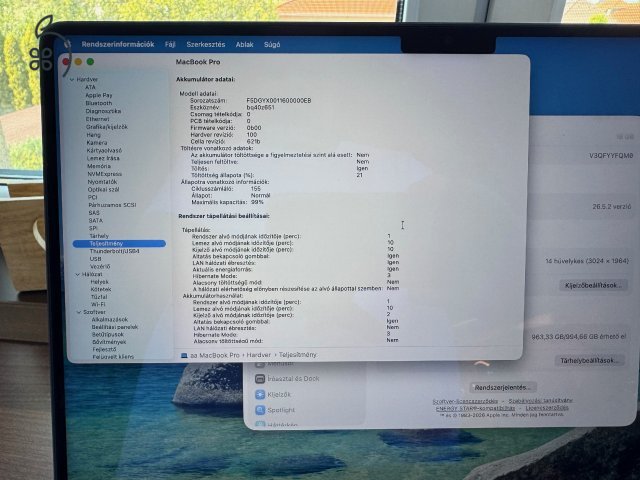Select NVMExpress in the sidebar
The height and width of the screenshot is (480, 640).
tap(104, 174)
